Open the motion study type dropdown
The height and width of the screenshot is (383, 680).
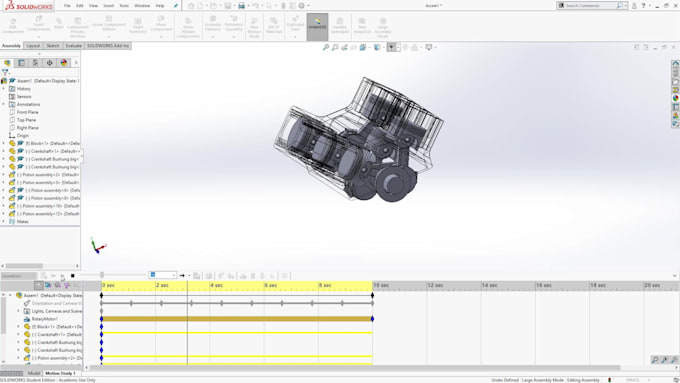coord(18,276)
